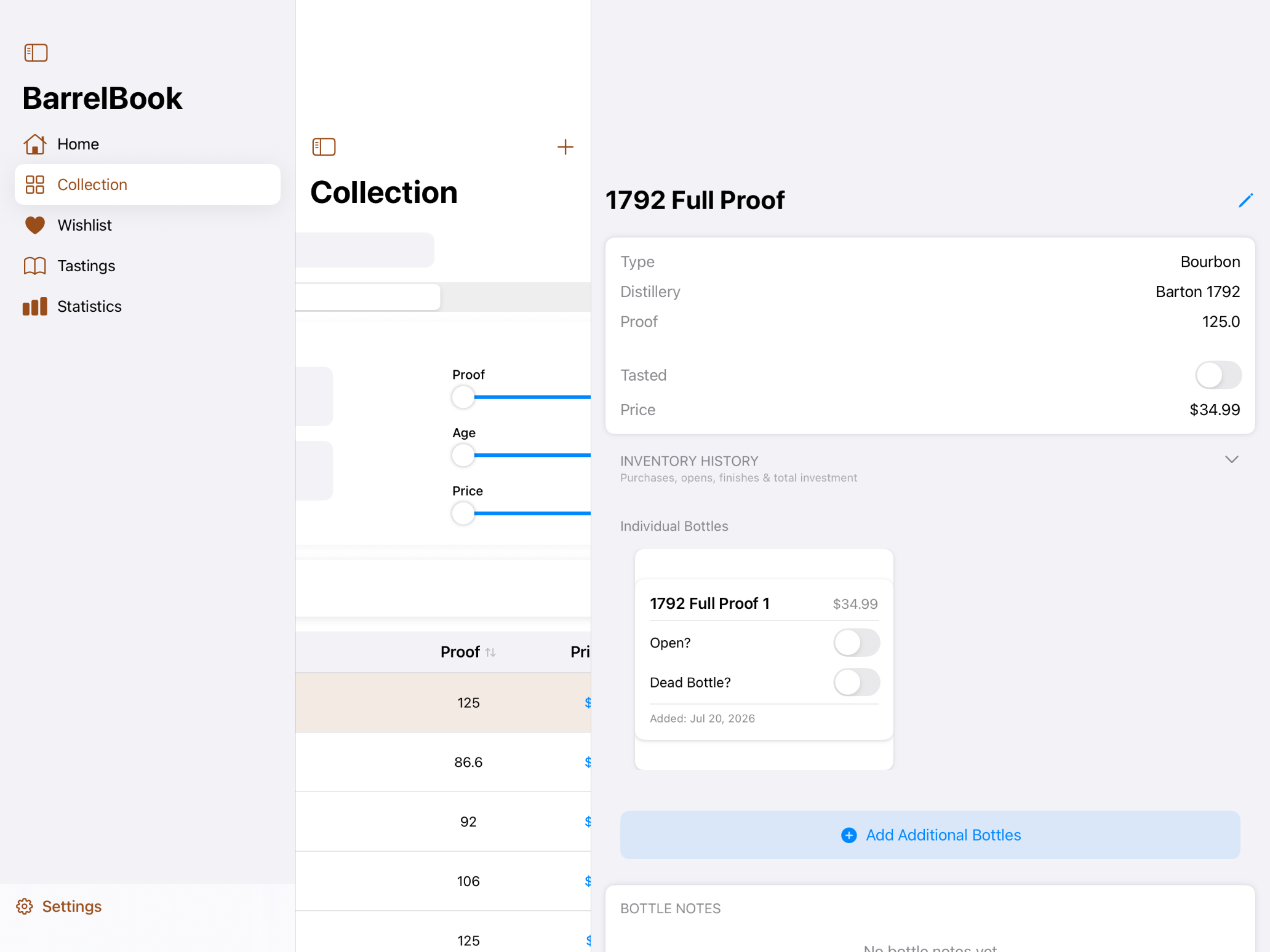The width and height of the screenshot is (1270, 952).
Task: Expand the Inventory History chevron
Action: coord(1231,460)
